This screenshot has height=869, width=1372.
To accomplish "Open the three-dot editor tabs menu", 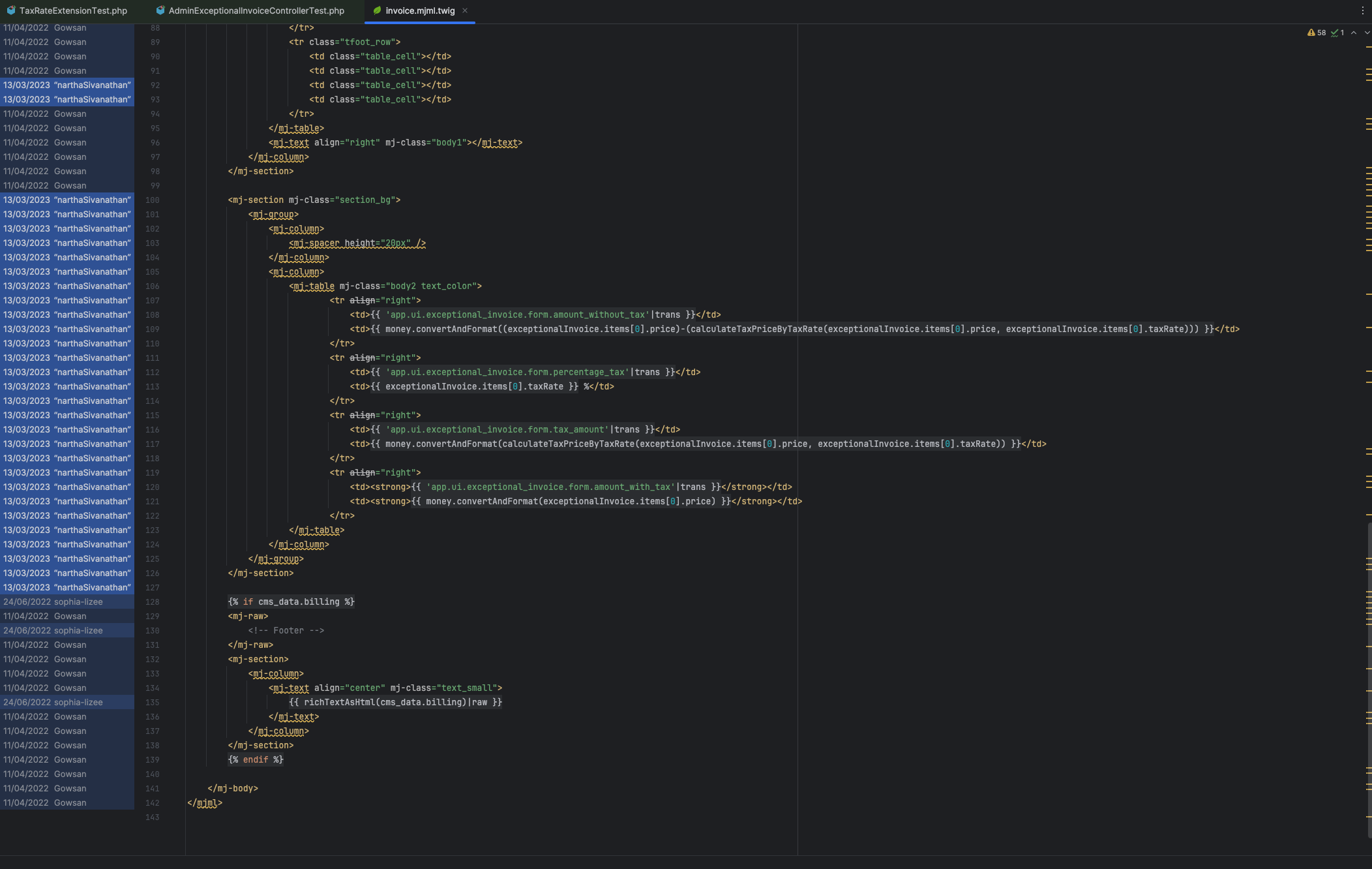I will (1362, 10).
